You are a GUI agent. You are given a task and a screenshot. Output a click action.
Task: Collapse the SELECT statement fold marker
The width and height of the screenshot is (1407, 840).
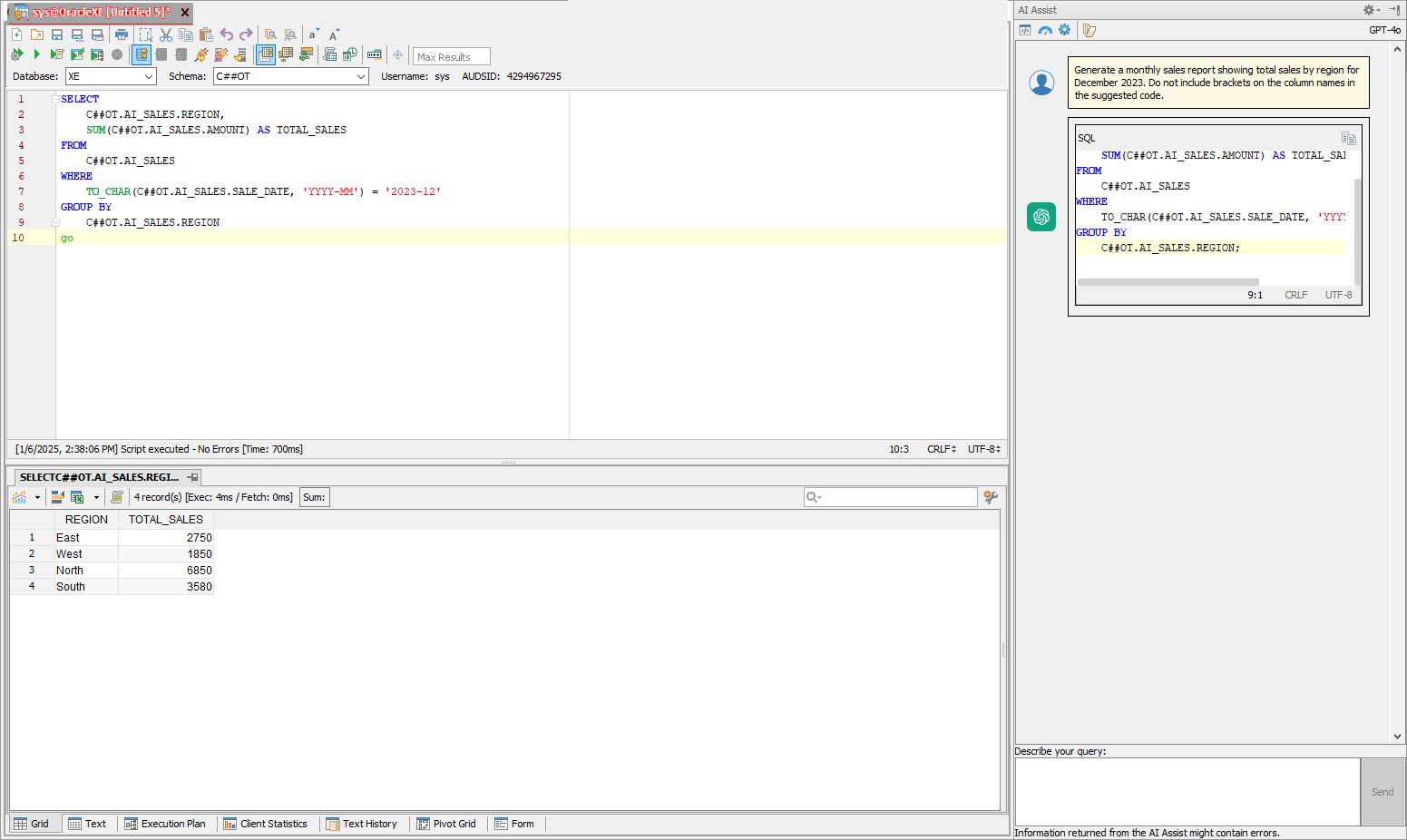click(x=55, y=99)
